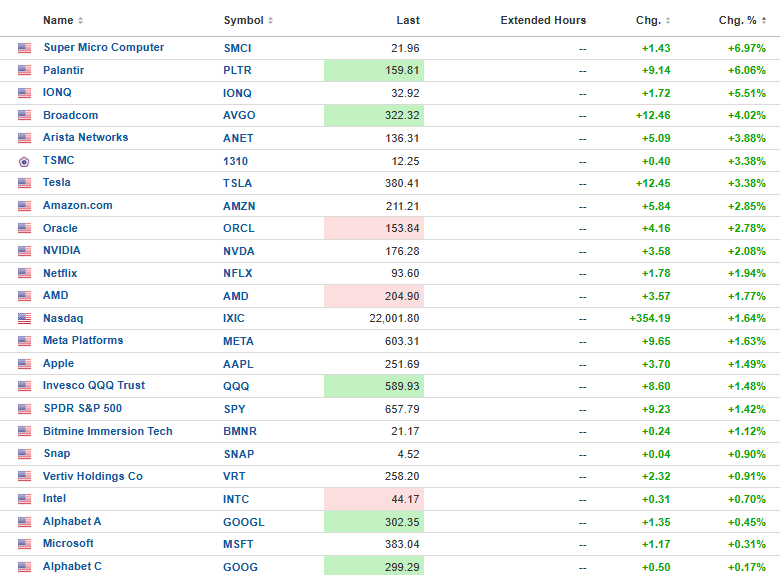
Task: Click the SPDR S&P 500 name
Action: 83,408
